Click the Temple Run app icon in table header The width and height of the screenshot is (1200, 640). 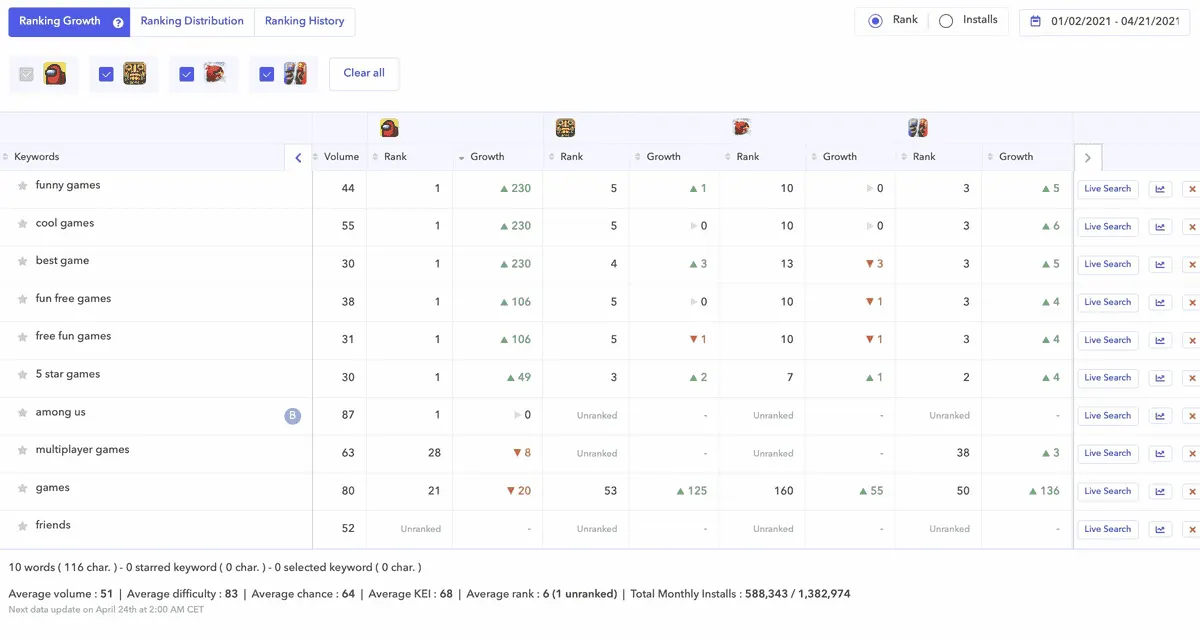(x=566, y=128)
